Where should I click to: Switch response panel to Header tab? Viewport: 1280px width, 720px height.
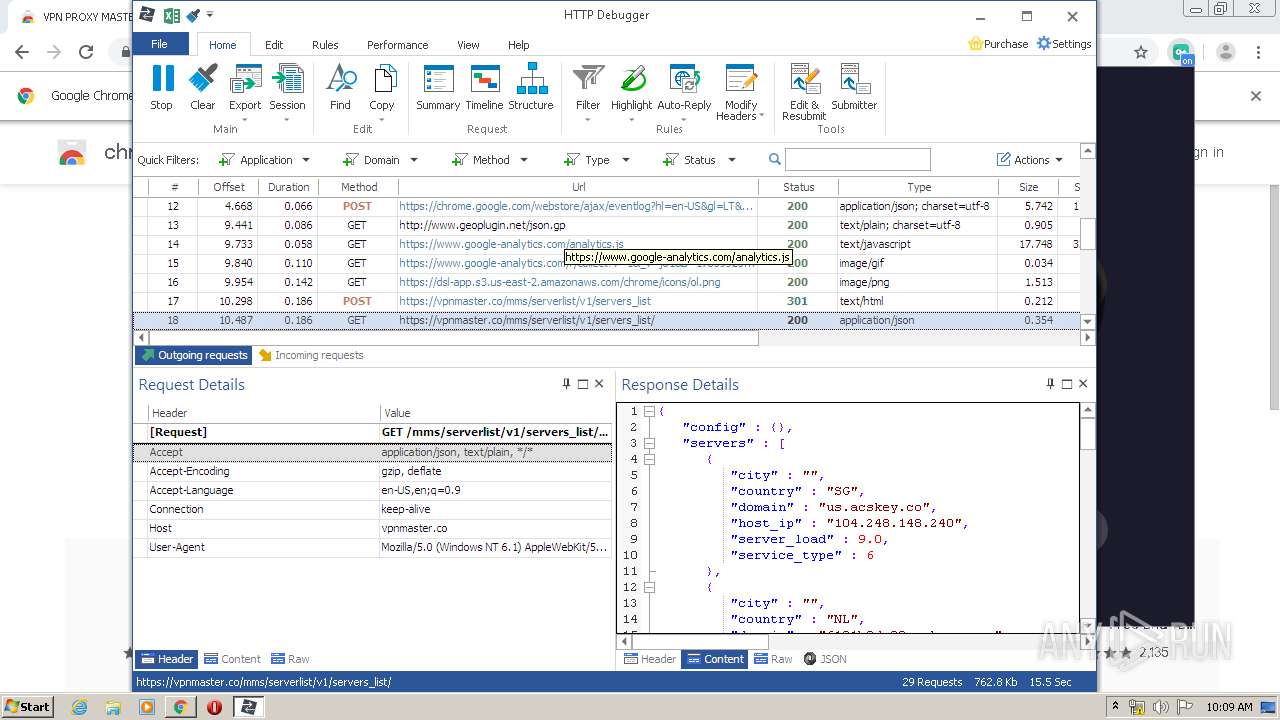(x=650, y=659)
